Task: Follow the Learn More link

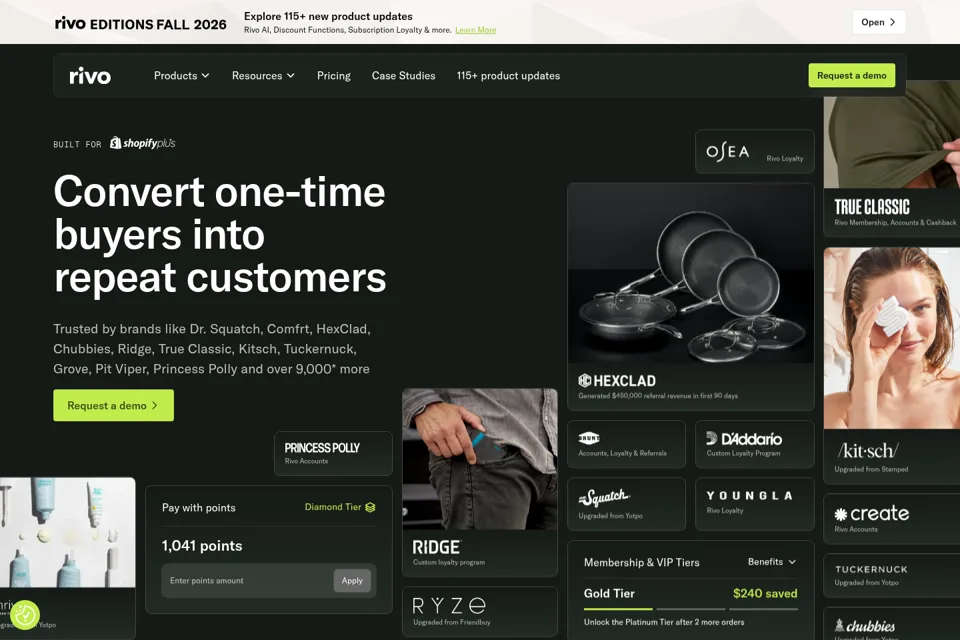Action: (475, 30)
